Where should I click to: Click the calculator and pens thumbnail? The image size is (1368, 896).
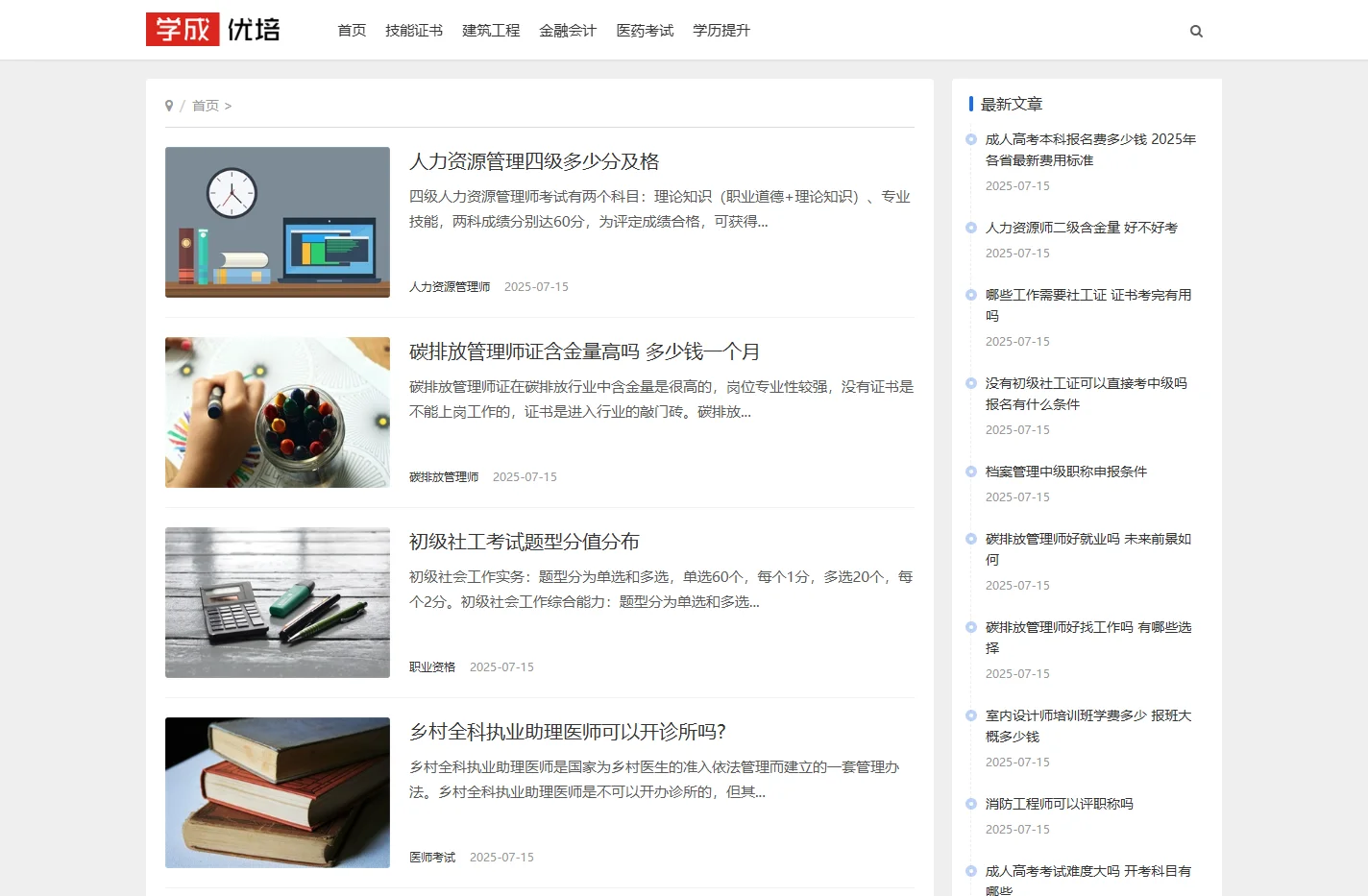coord(278,602)
